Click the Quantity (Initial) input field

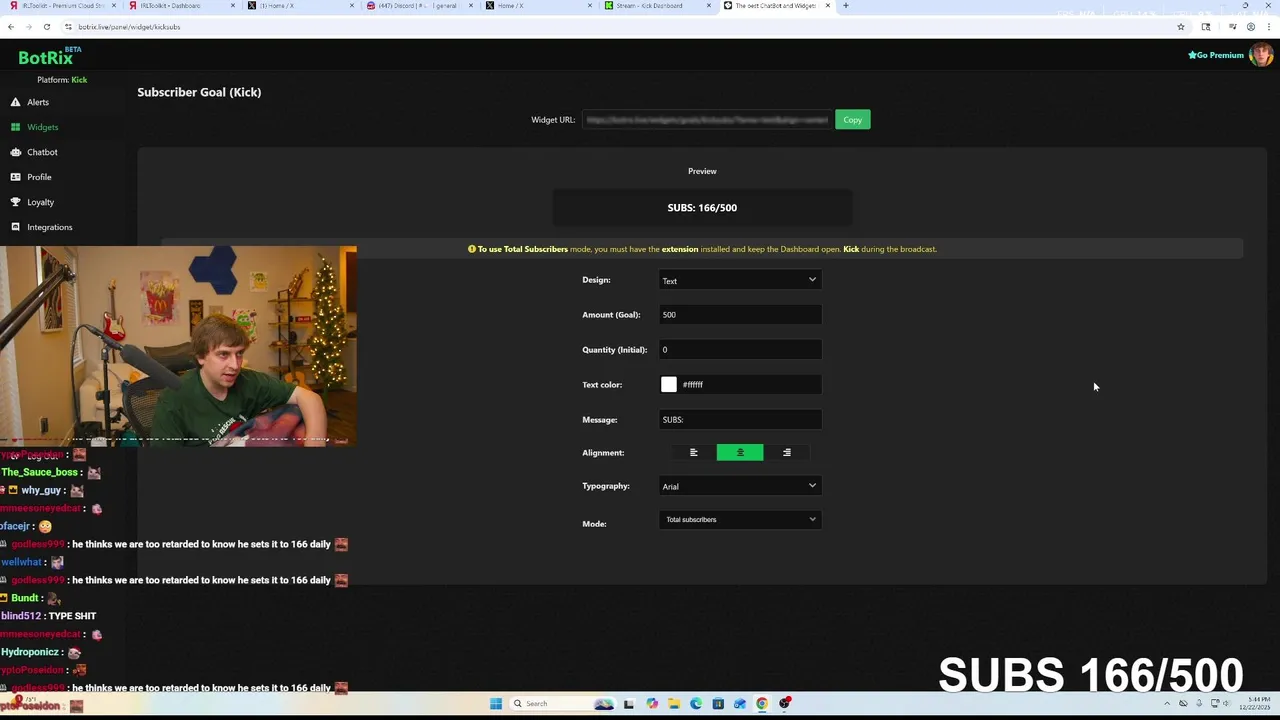point(740,350)
